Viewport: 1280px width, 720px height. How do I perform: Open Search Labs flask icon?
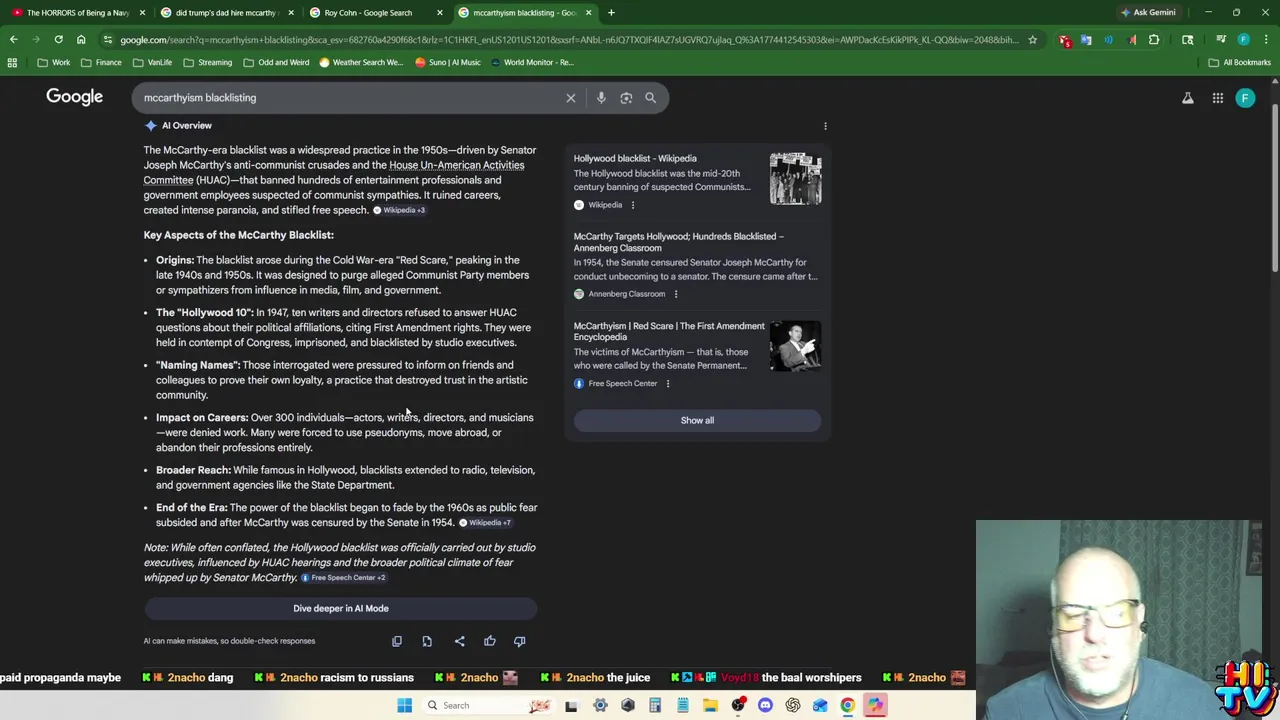click(x=1188, y=98)
